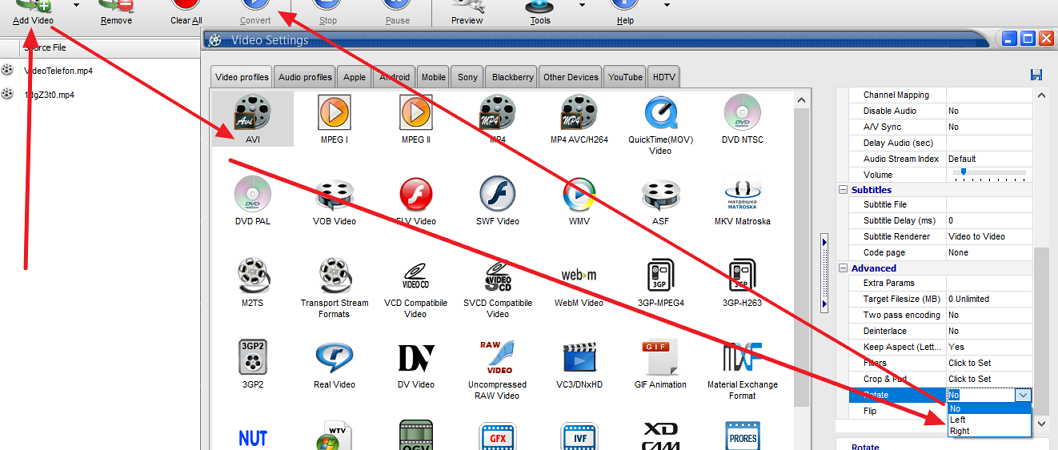Click the settings panel scrollbar
The height and width of the screenshot is (450, 1058).
click(x=1042, y=331)
